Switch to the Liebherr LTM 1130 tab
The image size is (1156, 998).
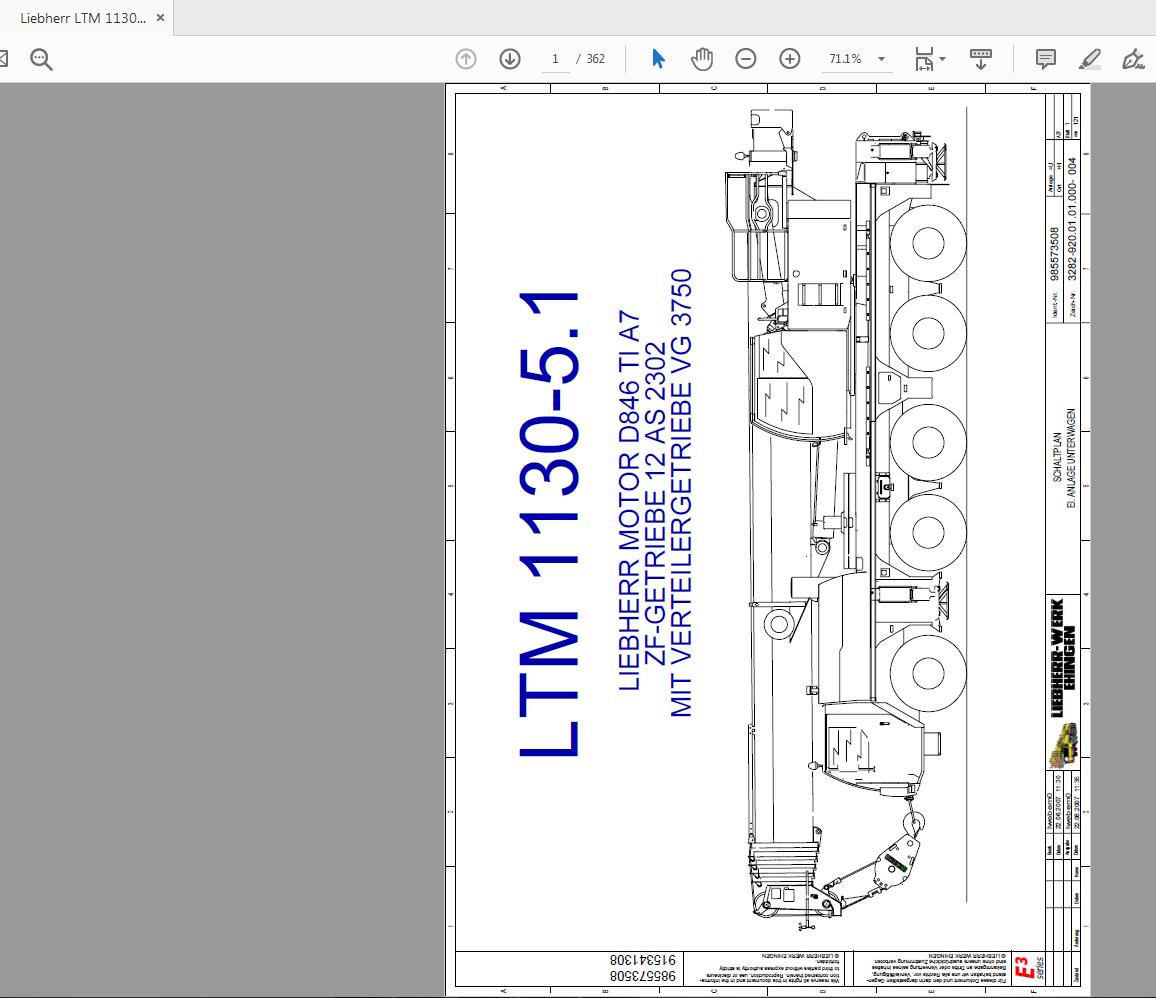(82, 18)
